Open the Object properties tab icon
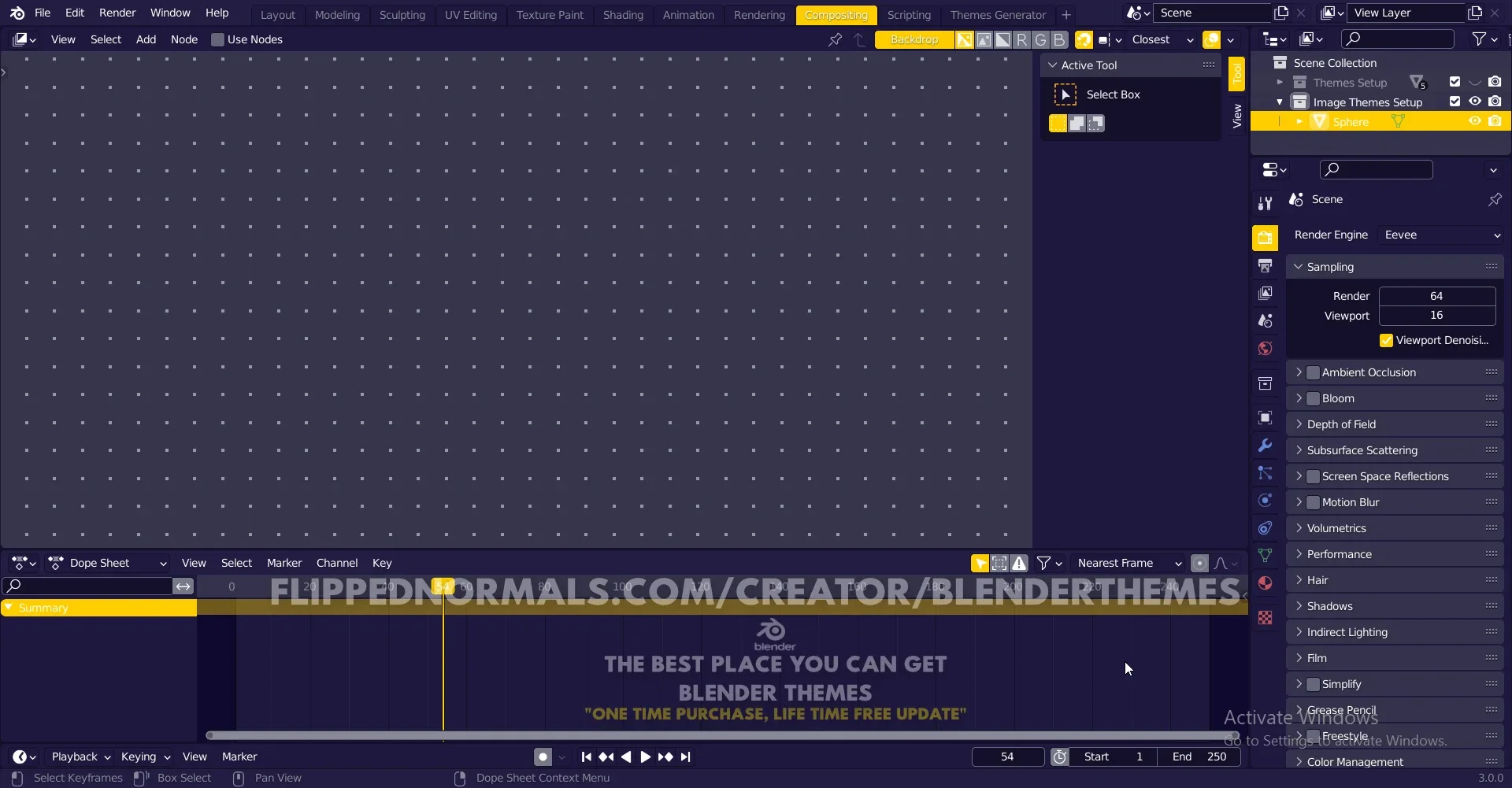 (1265, 417)
